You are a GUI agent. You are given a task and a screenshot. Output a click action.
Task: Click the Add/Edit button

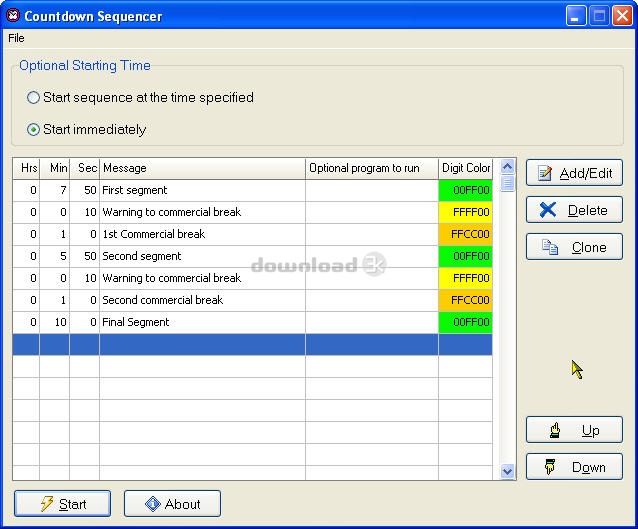click(x=574, y=173)
